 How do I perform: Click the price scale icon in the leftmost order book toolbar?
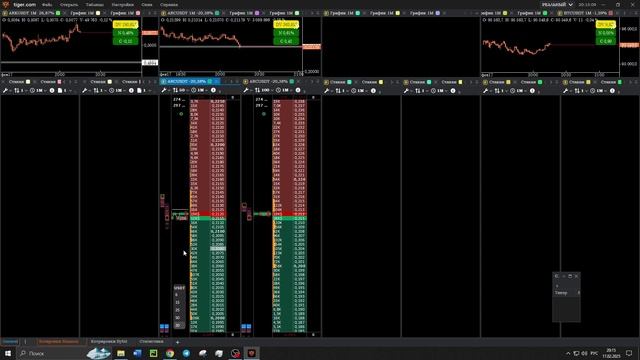(17, 90)
